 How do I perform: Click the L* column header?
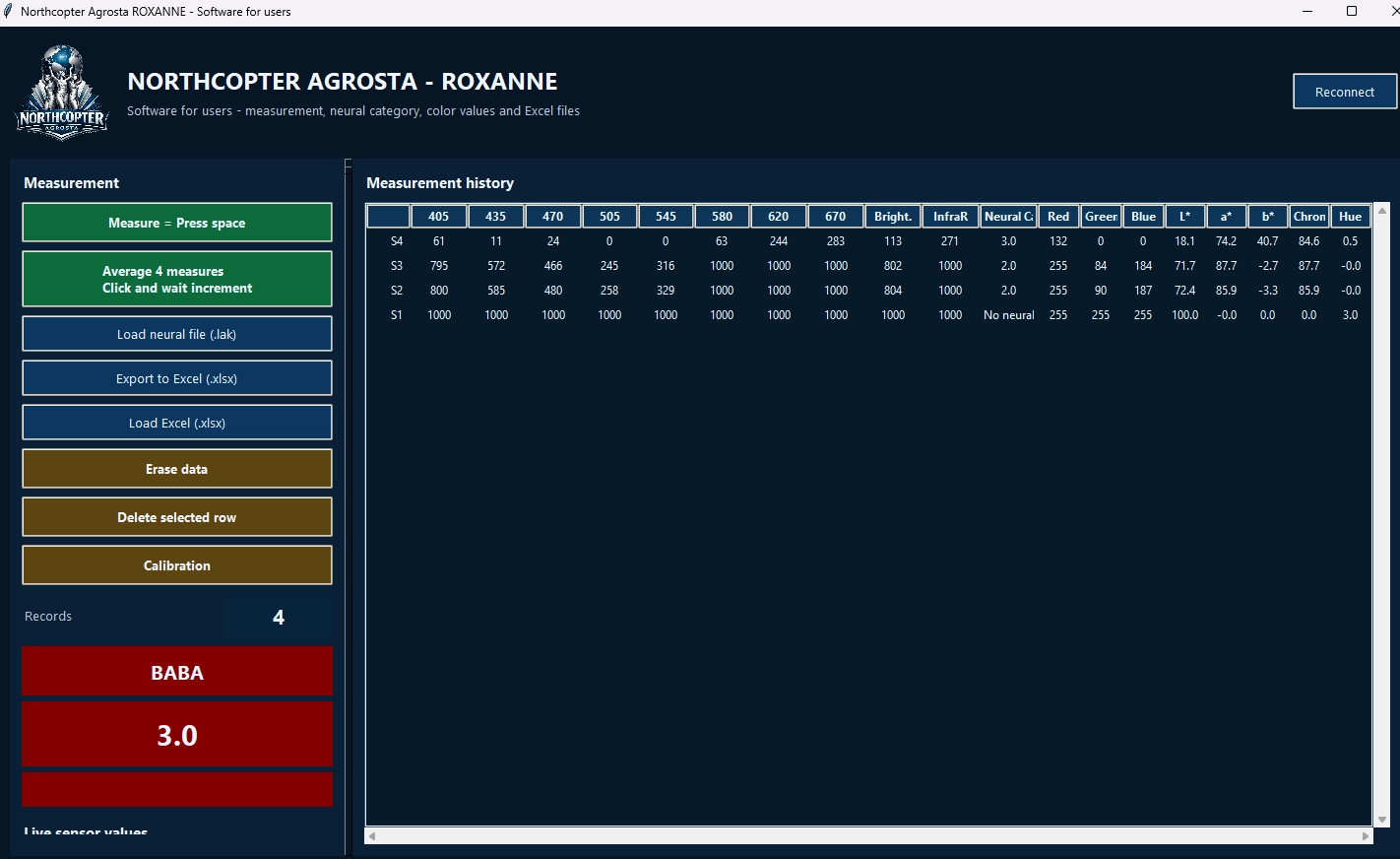(x=1185, y=217)
